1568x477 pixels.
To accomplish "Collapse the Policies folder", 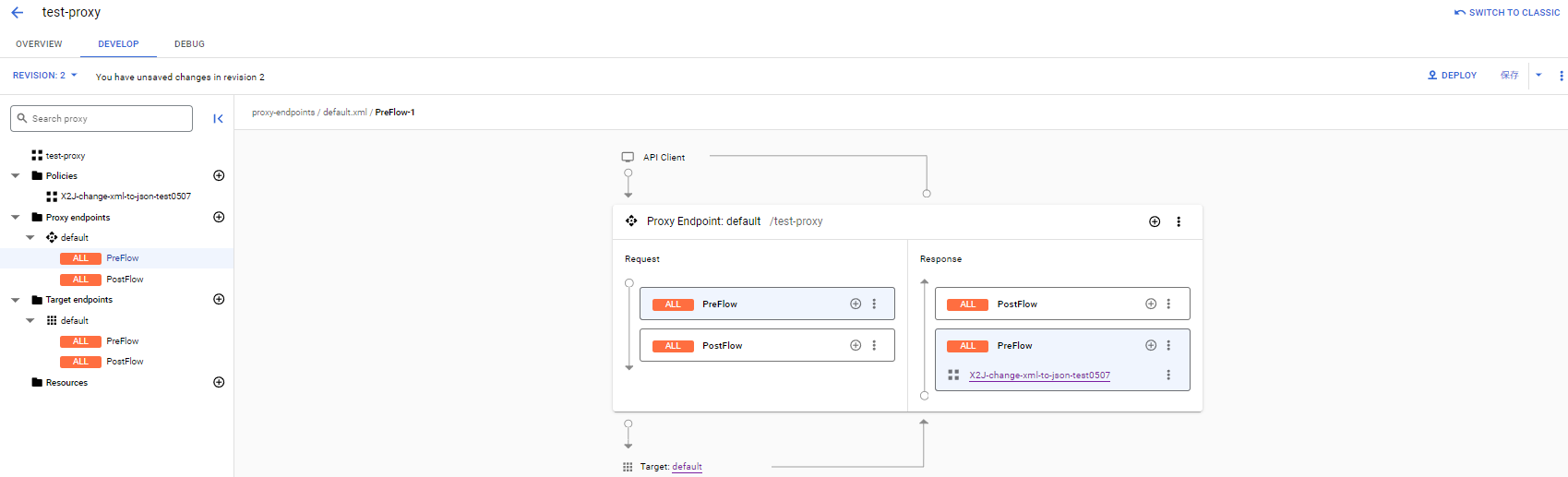I will click(16, 175).
